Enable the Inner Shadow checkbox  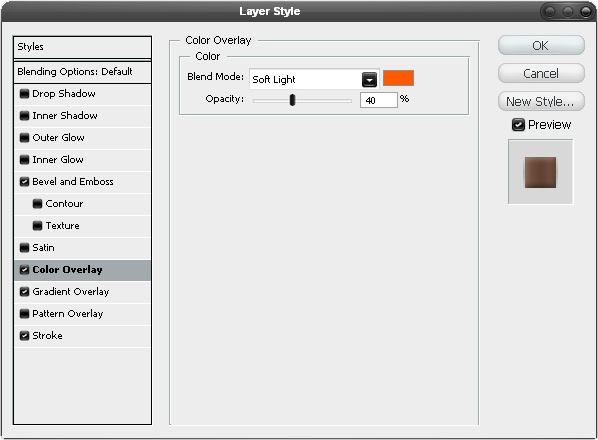pos(24,116)
